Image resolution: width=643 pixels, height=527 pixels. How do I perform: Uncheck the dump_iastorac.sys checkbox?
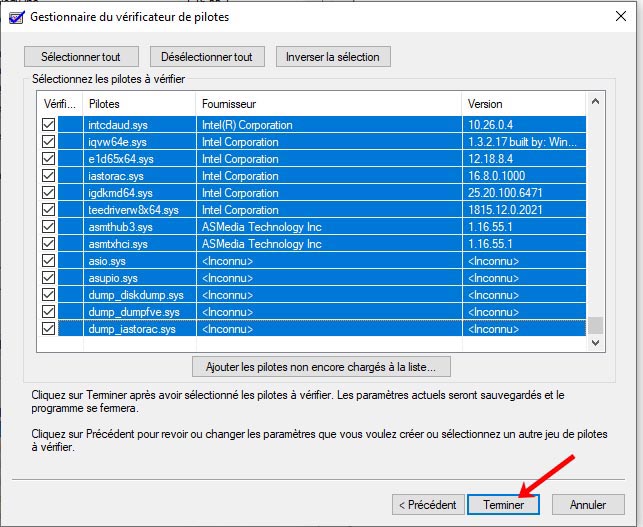pyautogui.click(x=48, y=329)
